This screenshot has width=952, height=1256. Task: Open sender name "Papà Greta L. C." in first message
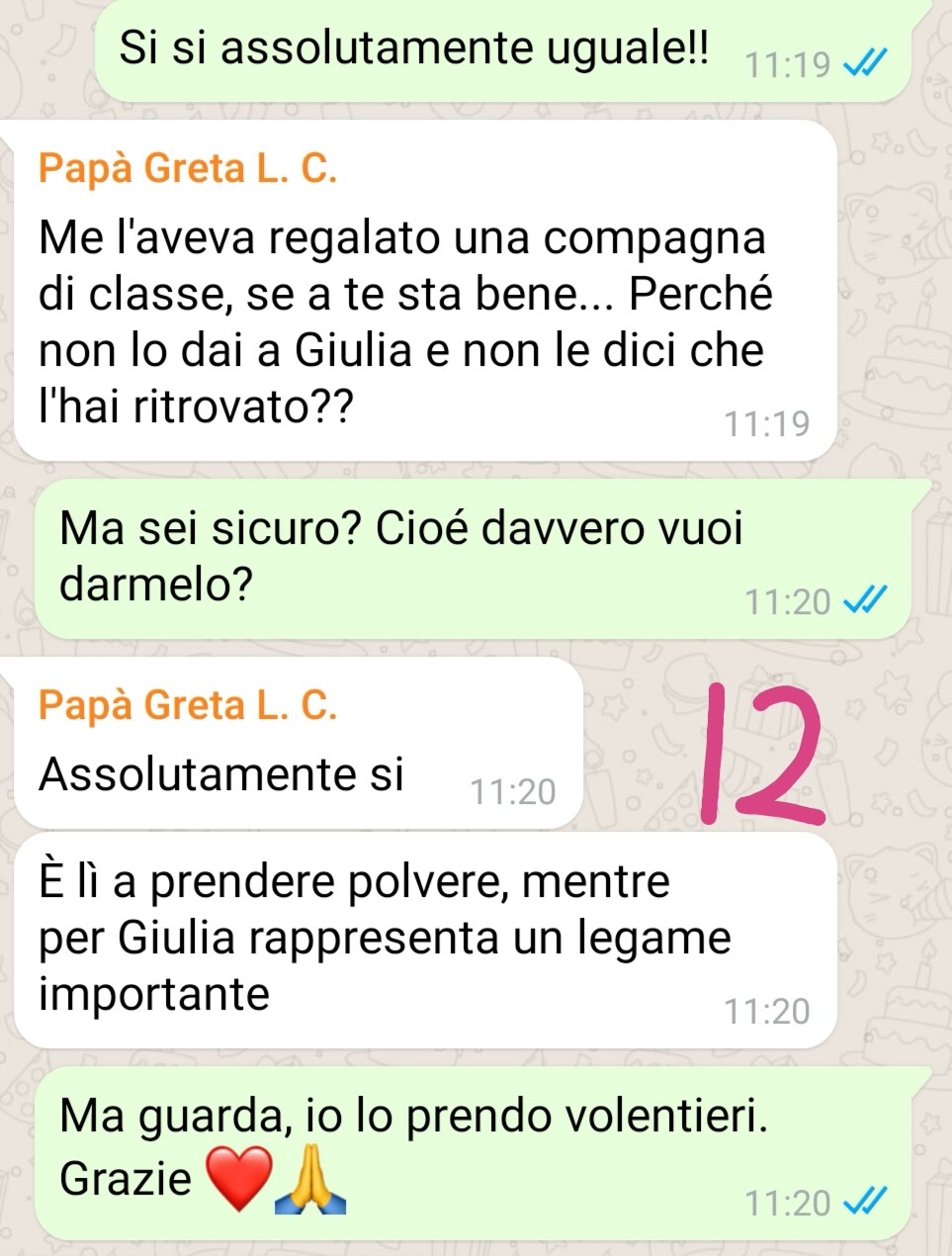click(188, 169)
